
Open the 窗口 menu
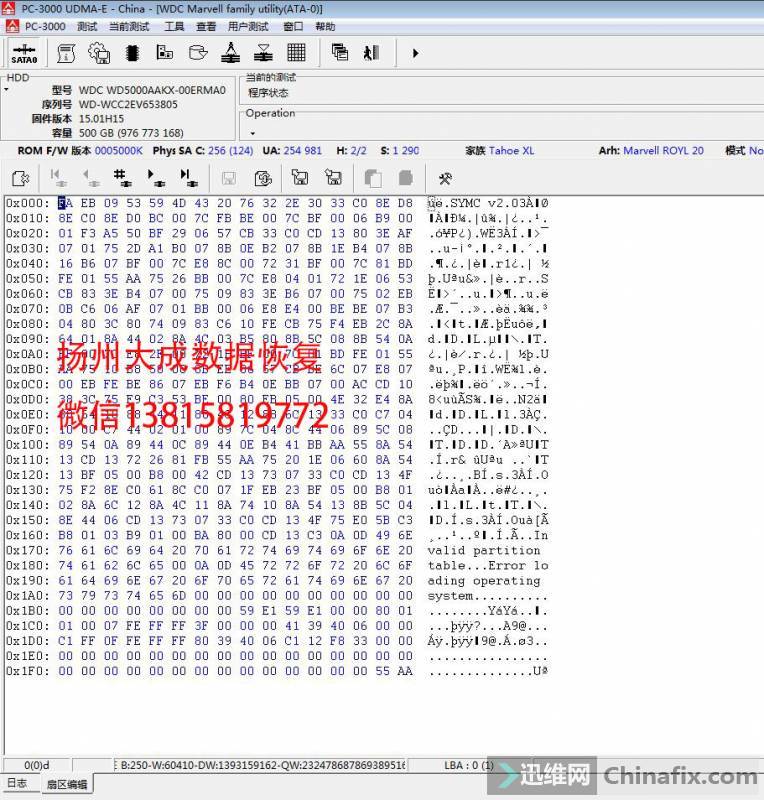293,27
